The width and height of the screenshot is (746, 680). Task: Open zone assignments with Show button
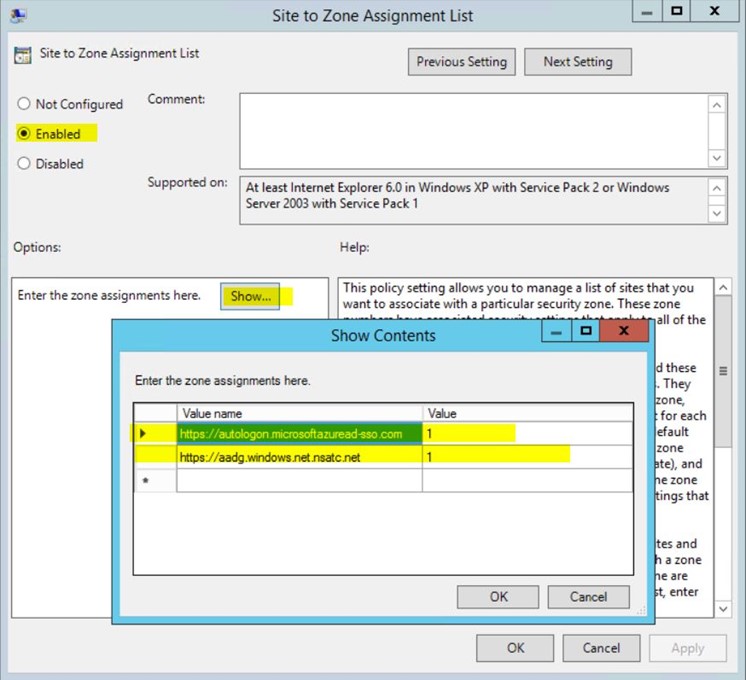(250, 296)
